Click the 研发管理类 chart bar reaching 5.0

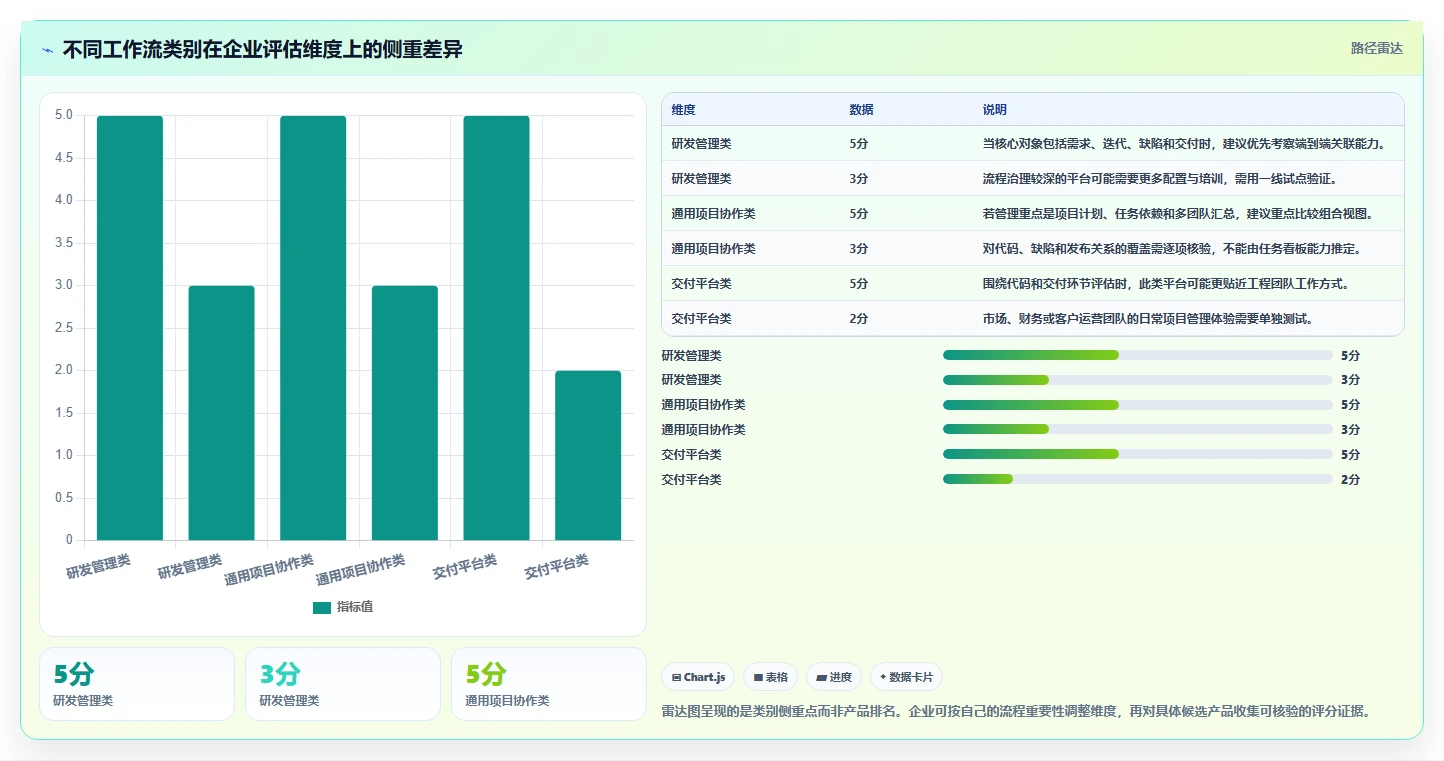click(x=130, y=328)
